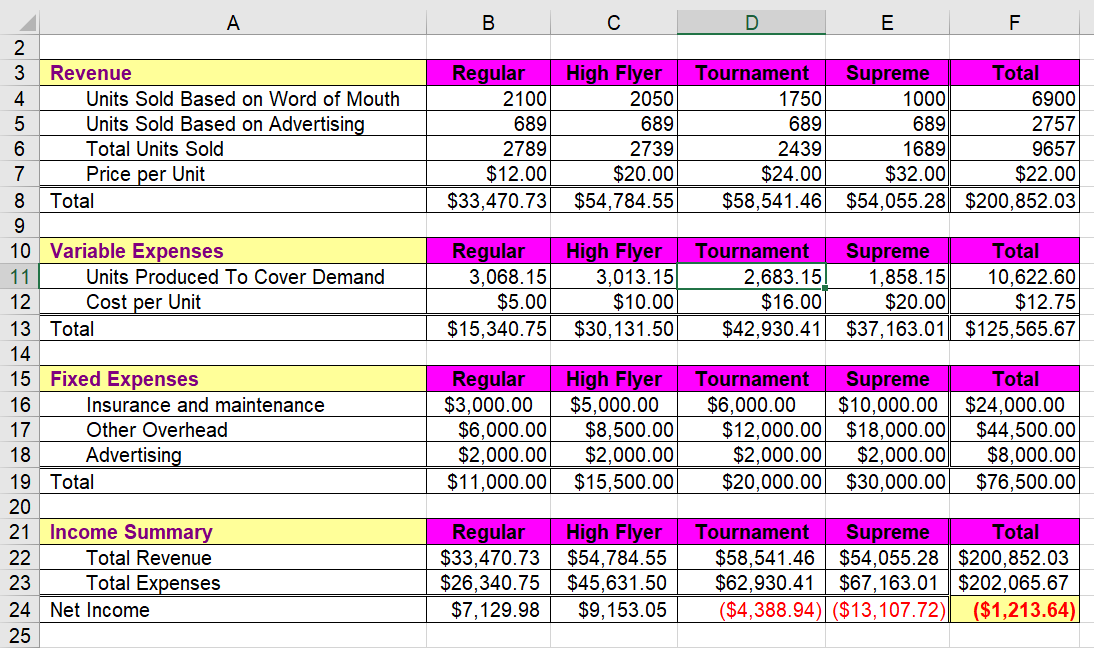Select the Total Revenue cell showing $200,852.03

(x=1014, y=558)
